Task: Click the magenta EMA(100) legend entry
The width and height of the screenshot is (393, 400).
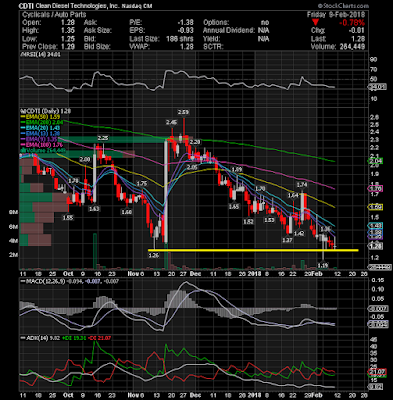Action: [41, 145]
